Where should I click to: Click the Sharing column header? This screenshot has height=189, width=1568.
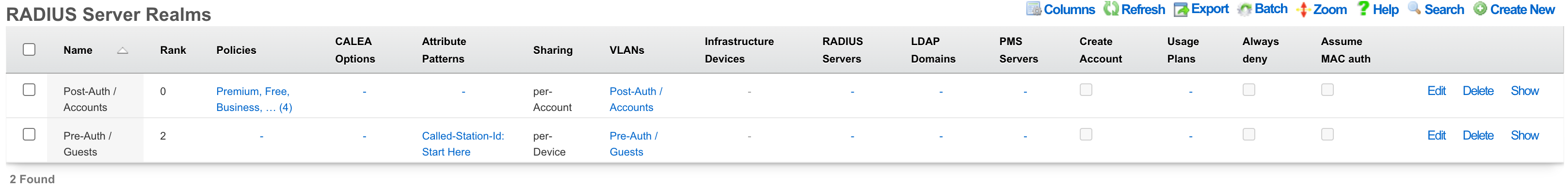click(x=553, y=50)
